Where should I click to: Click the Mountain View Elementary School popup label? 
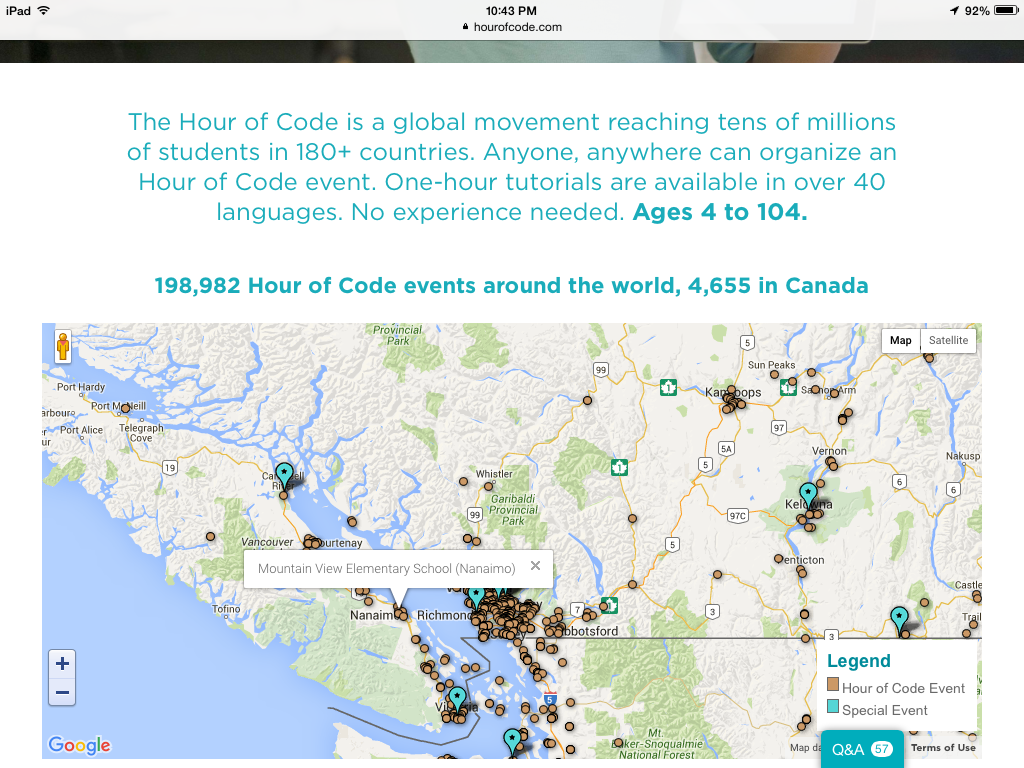(x=386, y=569)
